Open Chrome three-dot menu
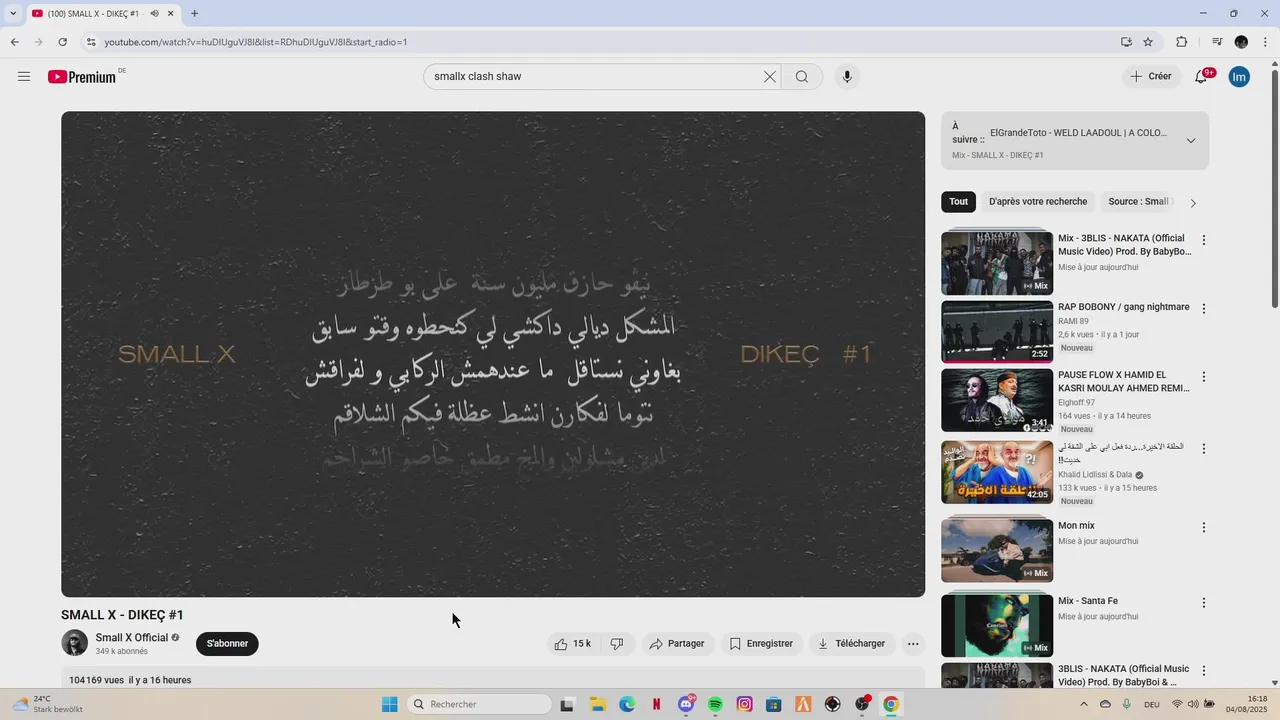This screenshot has width=1280, height=720. tap(1265, 42)
